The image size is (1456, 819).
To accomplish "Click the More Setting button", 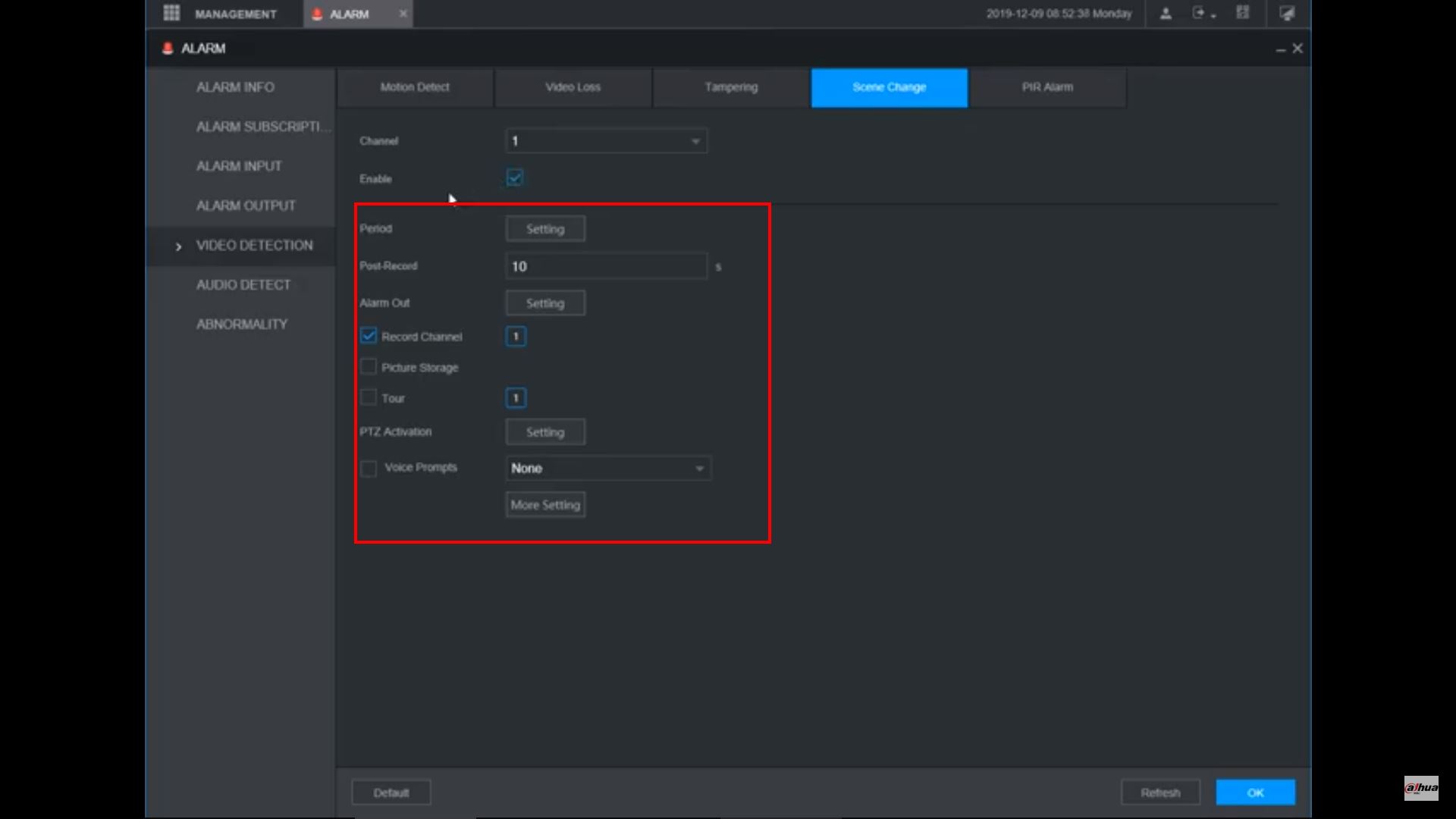I will point(545,505).
